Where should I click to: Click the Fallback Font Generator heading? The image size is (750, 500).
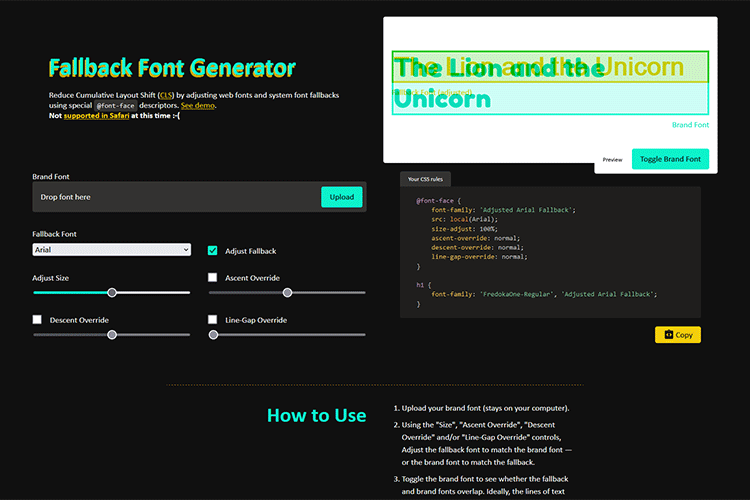pos(172,68)
